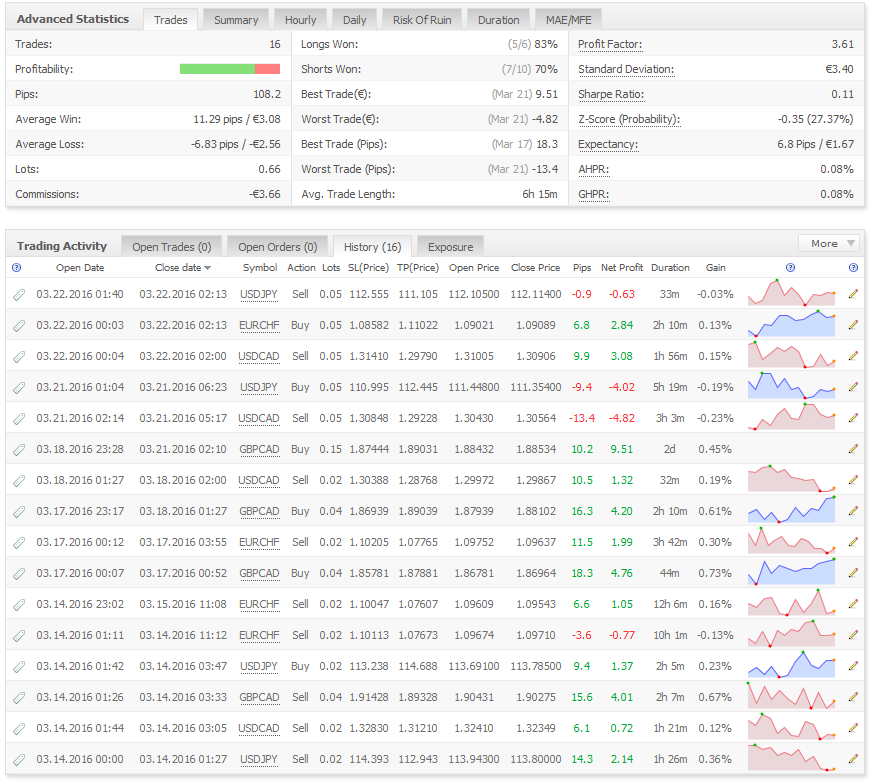The image size is (870, 782).
Task: Click paperclip icon for 03.14.2016 23:02 trade
Action: click(19, 605)
